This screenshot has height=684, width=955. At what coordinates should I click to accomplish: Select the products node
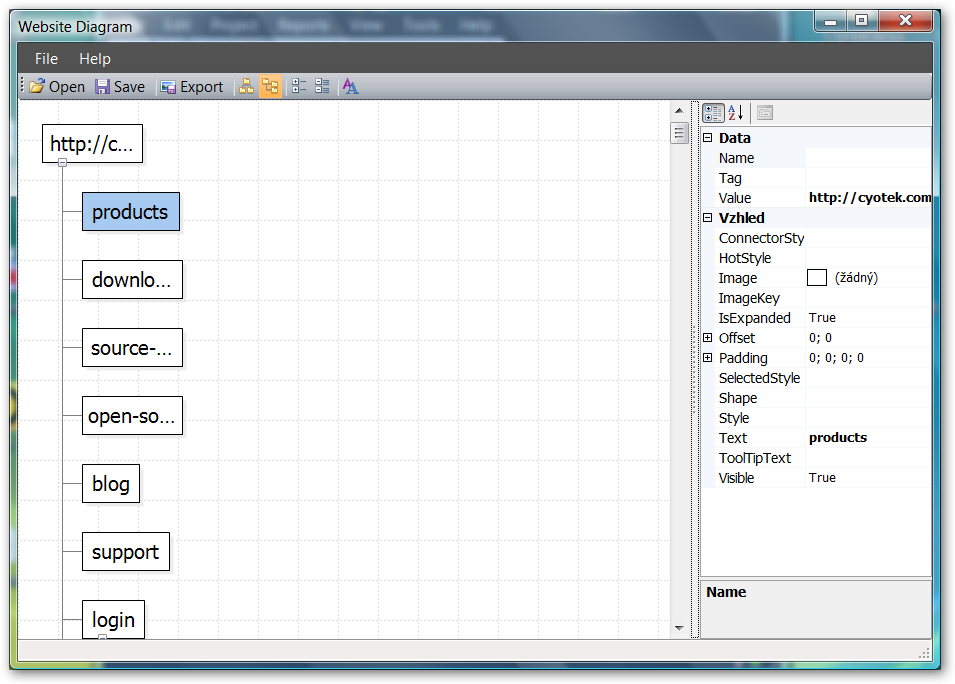[131, 211]
